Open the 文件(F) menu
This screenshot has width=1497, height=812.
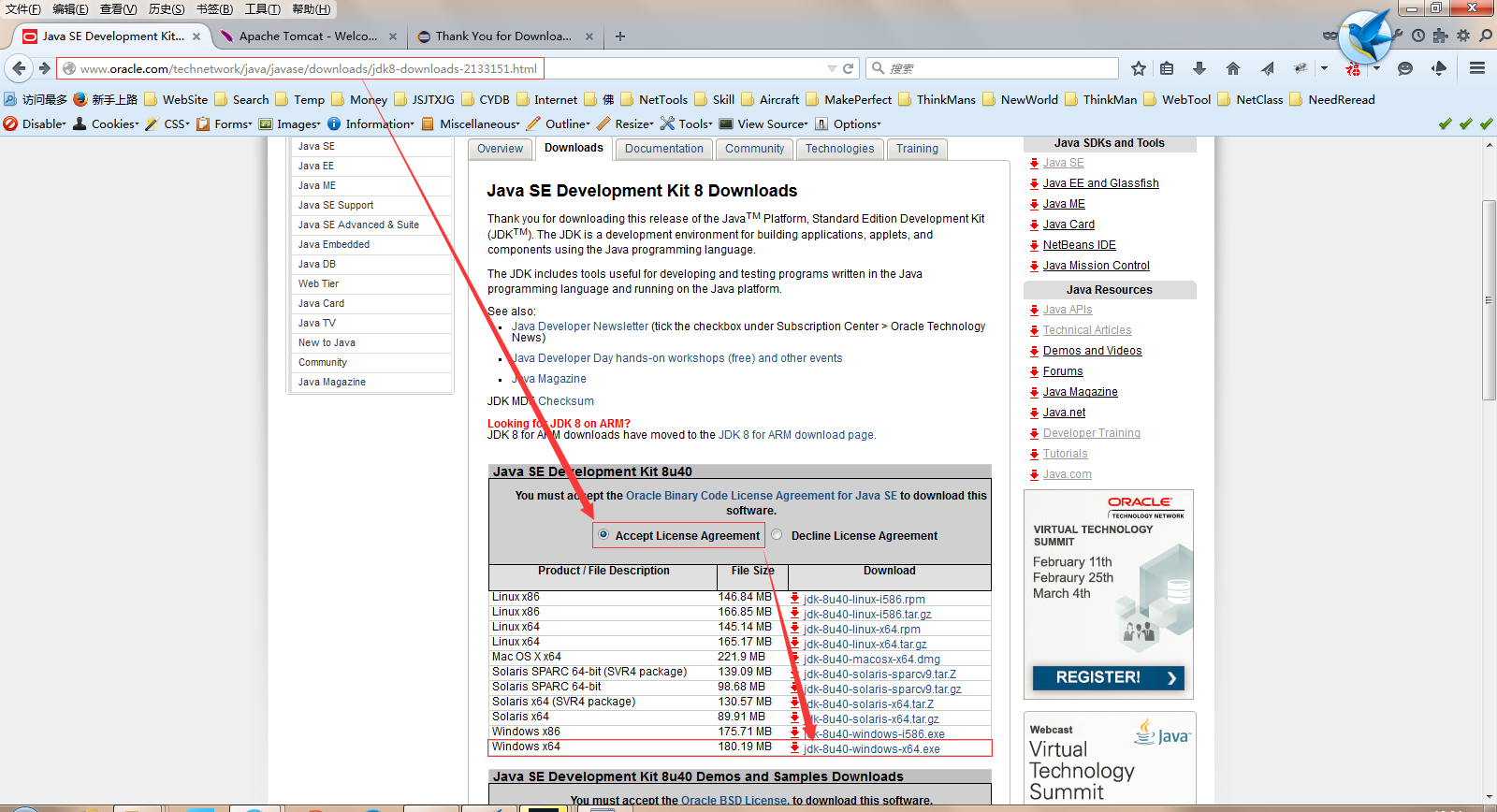23,8
